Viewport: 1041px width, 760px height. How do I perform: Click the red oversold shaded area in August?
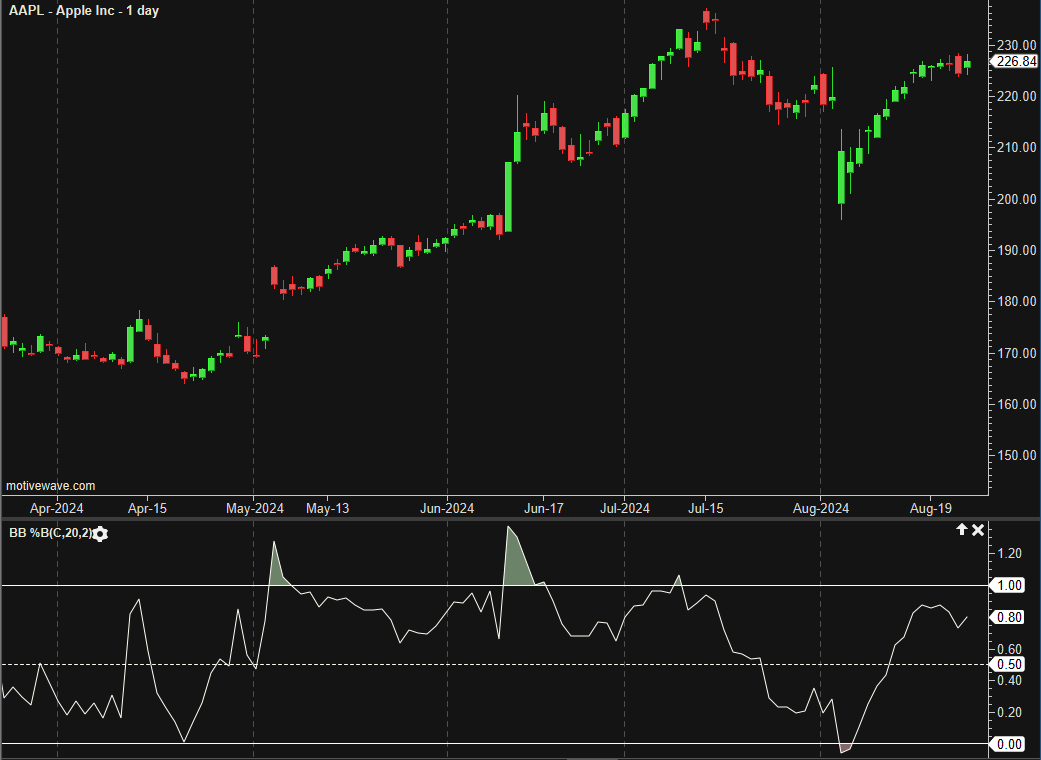click(845, 747)
